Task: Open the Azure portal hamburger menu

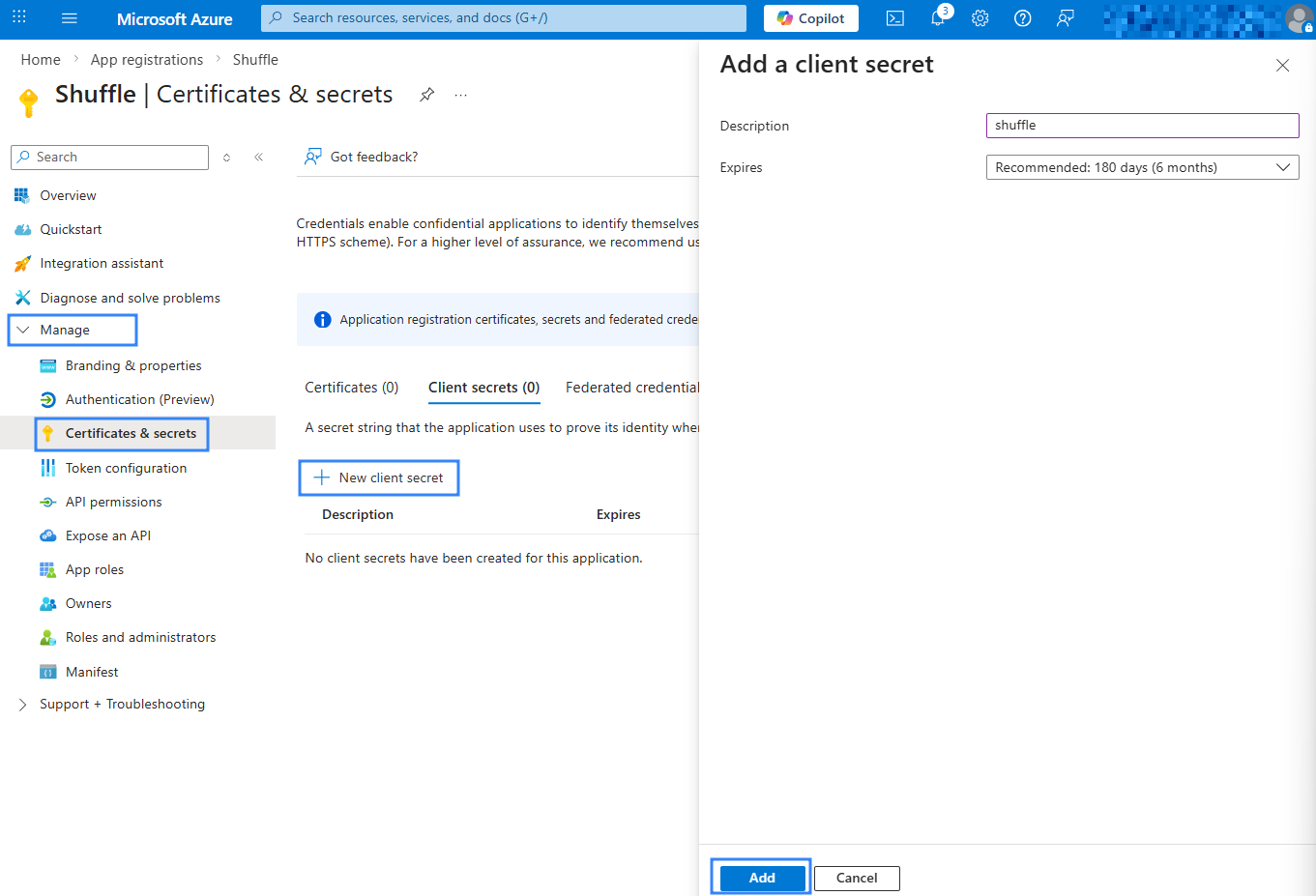Action: tap(69, 18)
